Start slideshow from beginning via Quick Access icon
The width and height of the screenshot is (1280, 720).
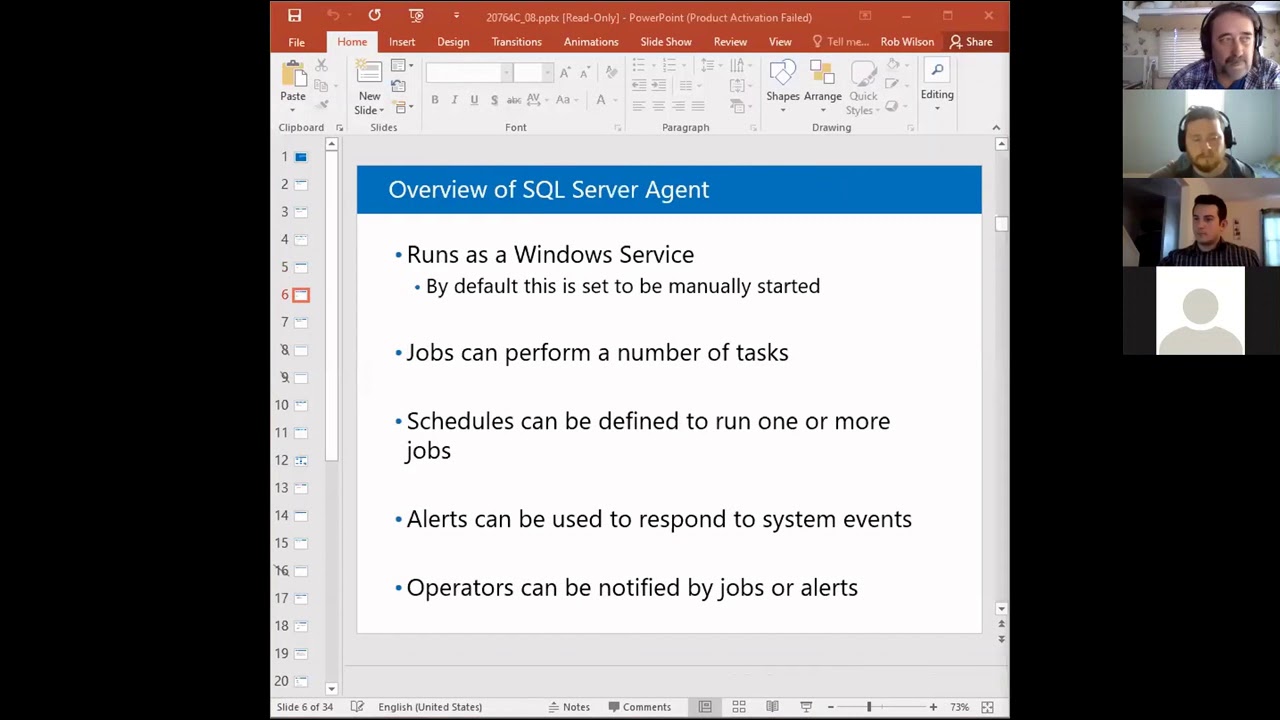pyautogui.click(x=416, y=16)
